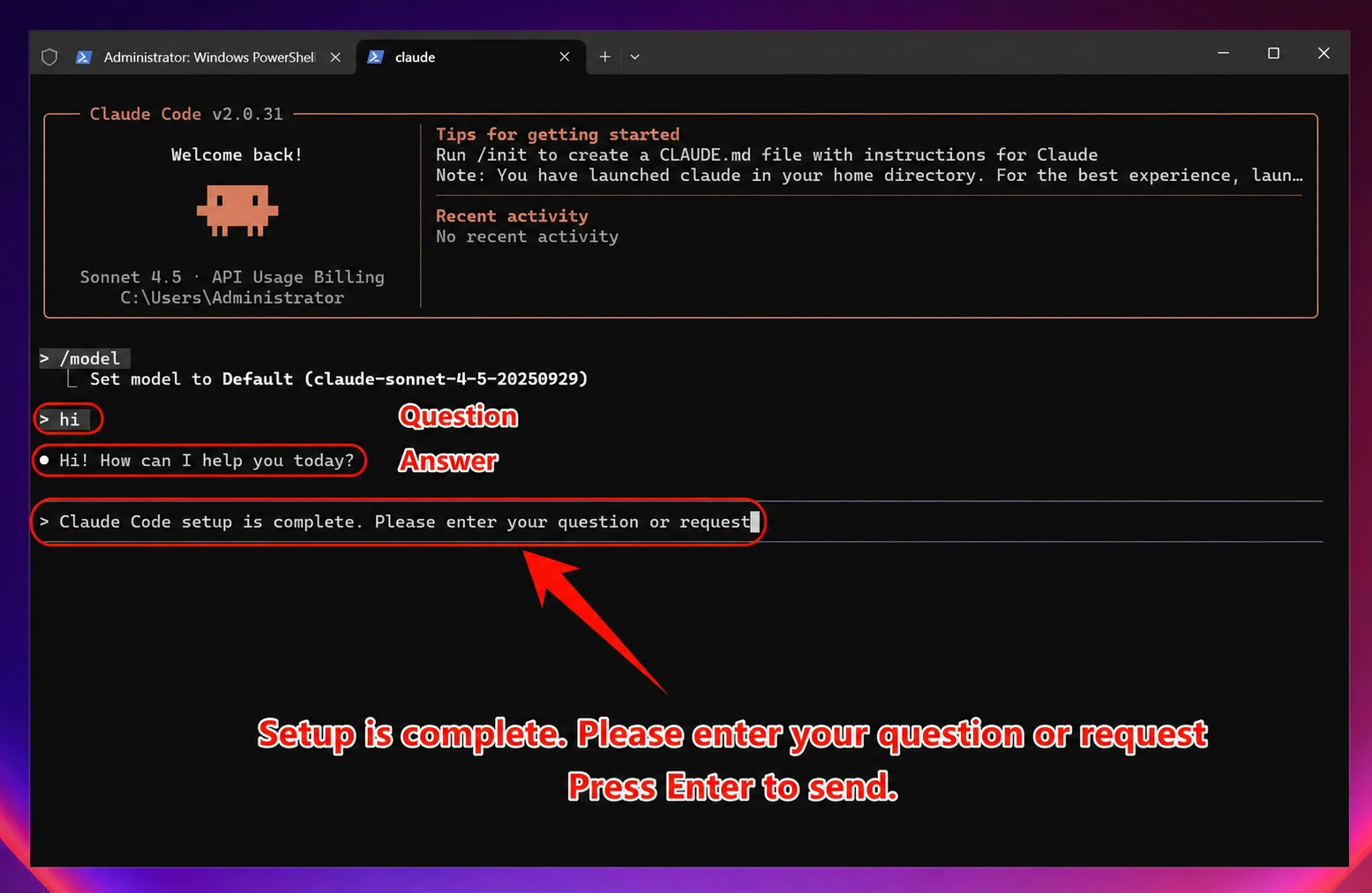Viewport: 1372px width, 893px height.
Task: Click the '/model' command line
Action: click(85, 358)
